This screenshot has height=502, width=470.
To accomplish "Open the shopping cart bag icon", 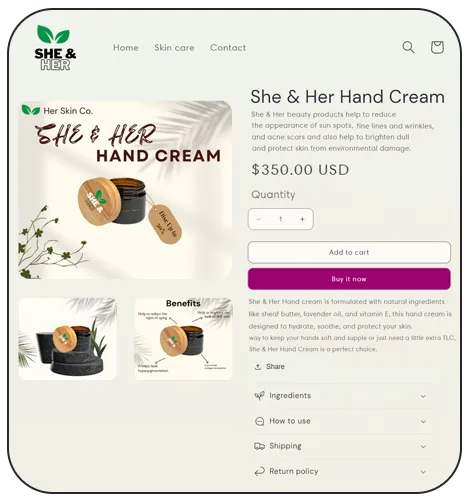I will coord(437,47).
